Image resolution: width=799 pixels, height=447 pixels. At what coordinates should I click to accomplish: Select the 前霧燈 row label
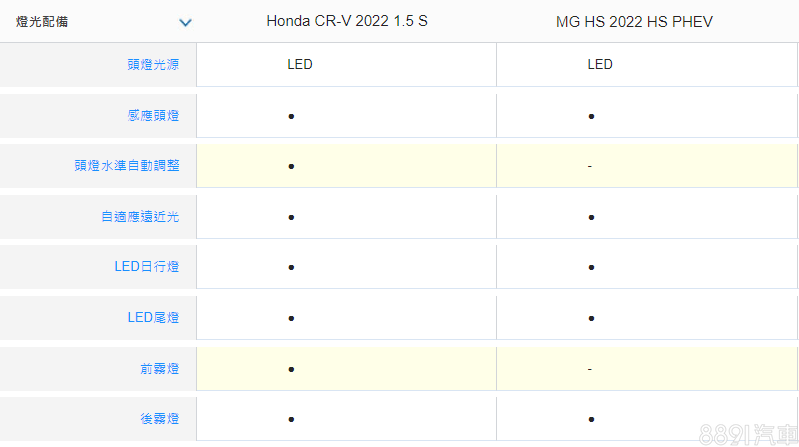click(x=159, y=368)
